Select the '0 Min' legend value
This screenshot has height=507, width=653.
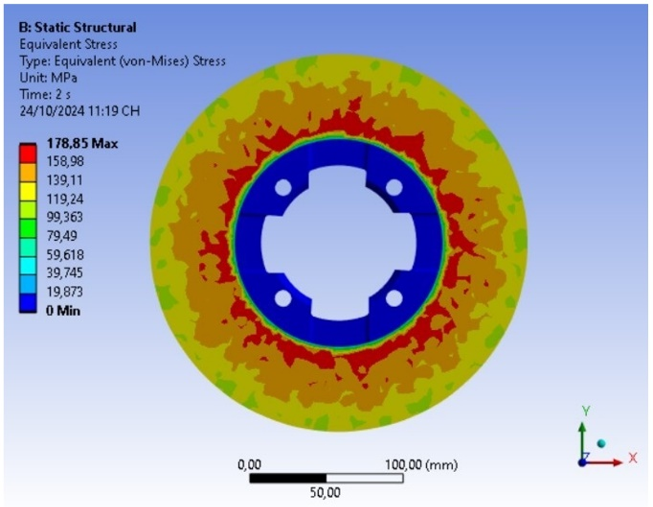click(63, 311)
